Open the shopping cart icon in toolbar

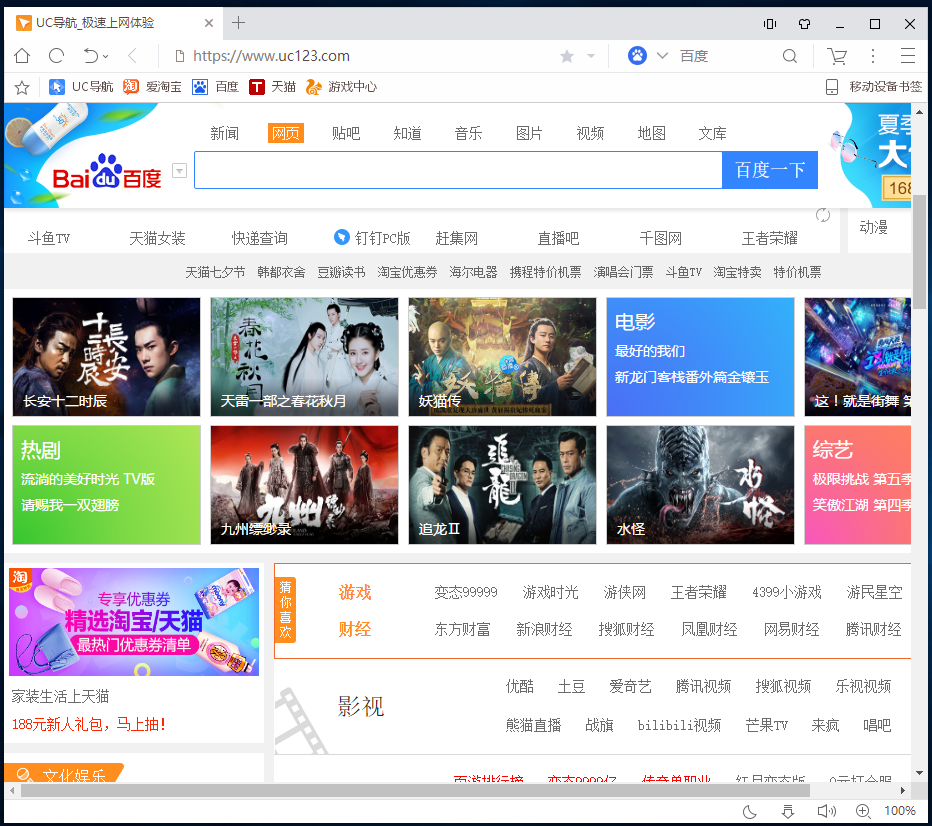(837, 56)
